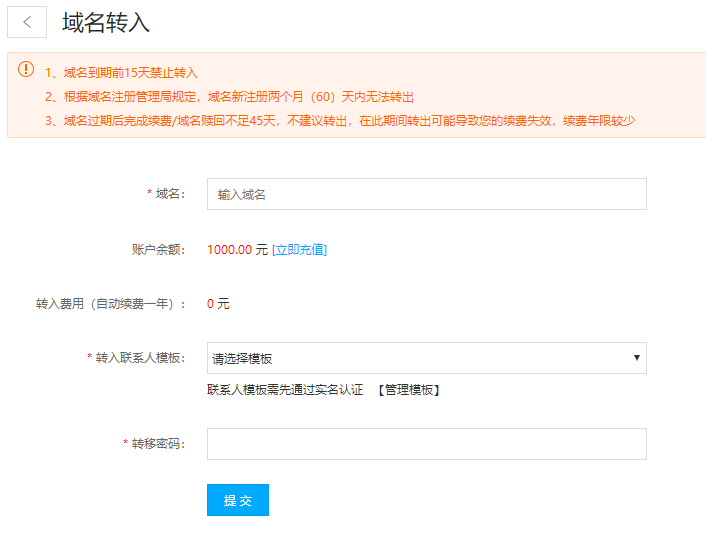Screen dimensions: 706x540
Task: Click the notice about 到期前15天禁止转入
Action: 121,73
